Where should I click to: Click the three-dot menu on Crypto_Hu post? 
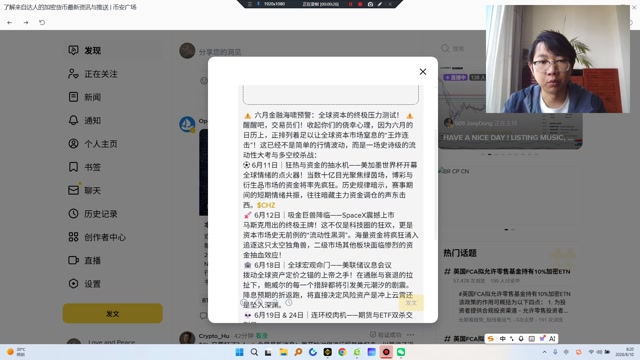pyautogui.click(x=411, y=335)
